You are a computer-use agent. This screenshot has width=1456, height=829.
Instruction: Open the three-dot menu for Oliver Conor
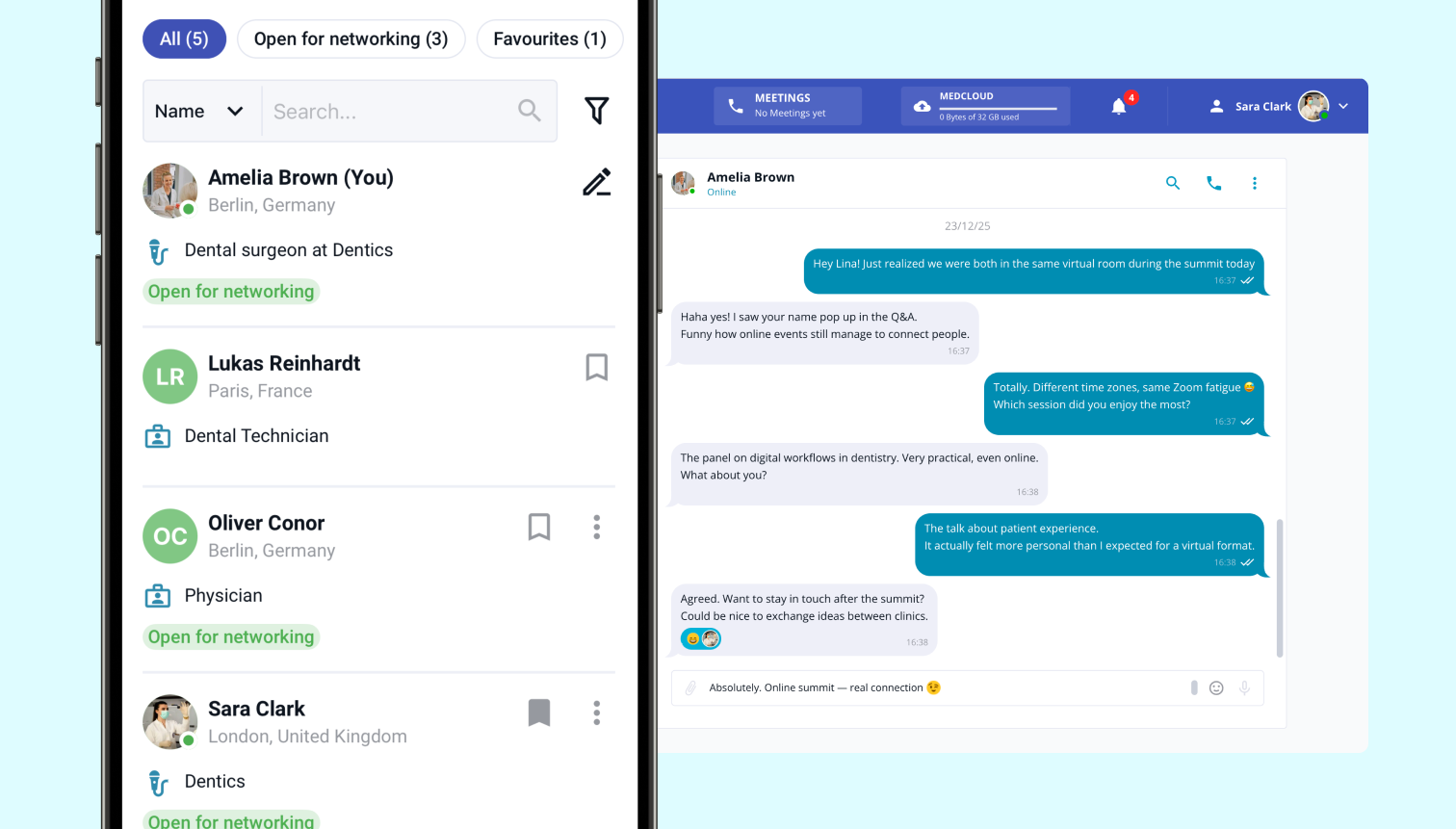coord(597,527)
